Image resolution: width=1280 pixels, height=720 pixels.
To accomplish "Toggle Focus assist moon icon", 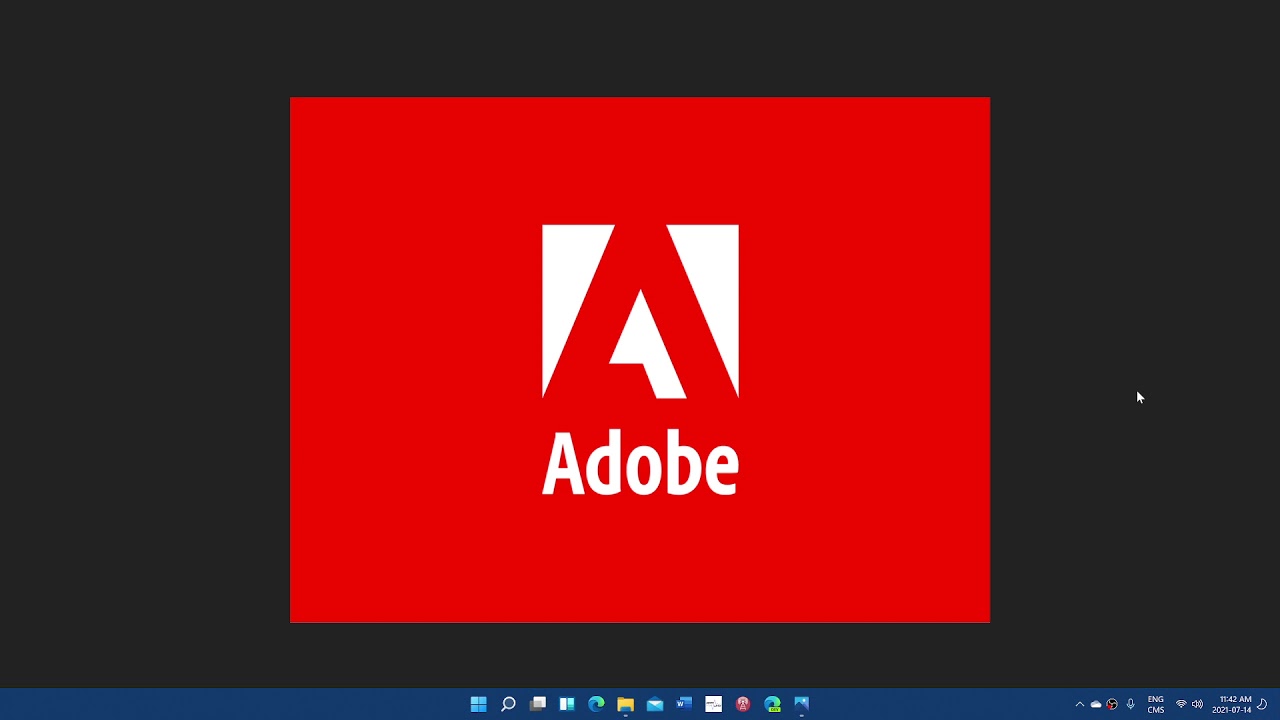I will click(1262, 704).
